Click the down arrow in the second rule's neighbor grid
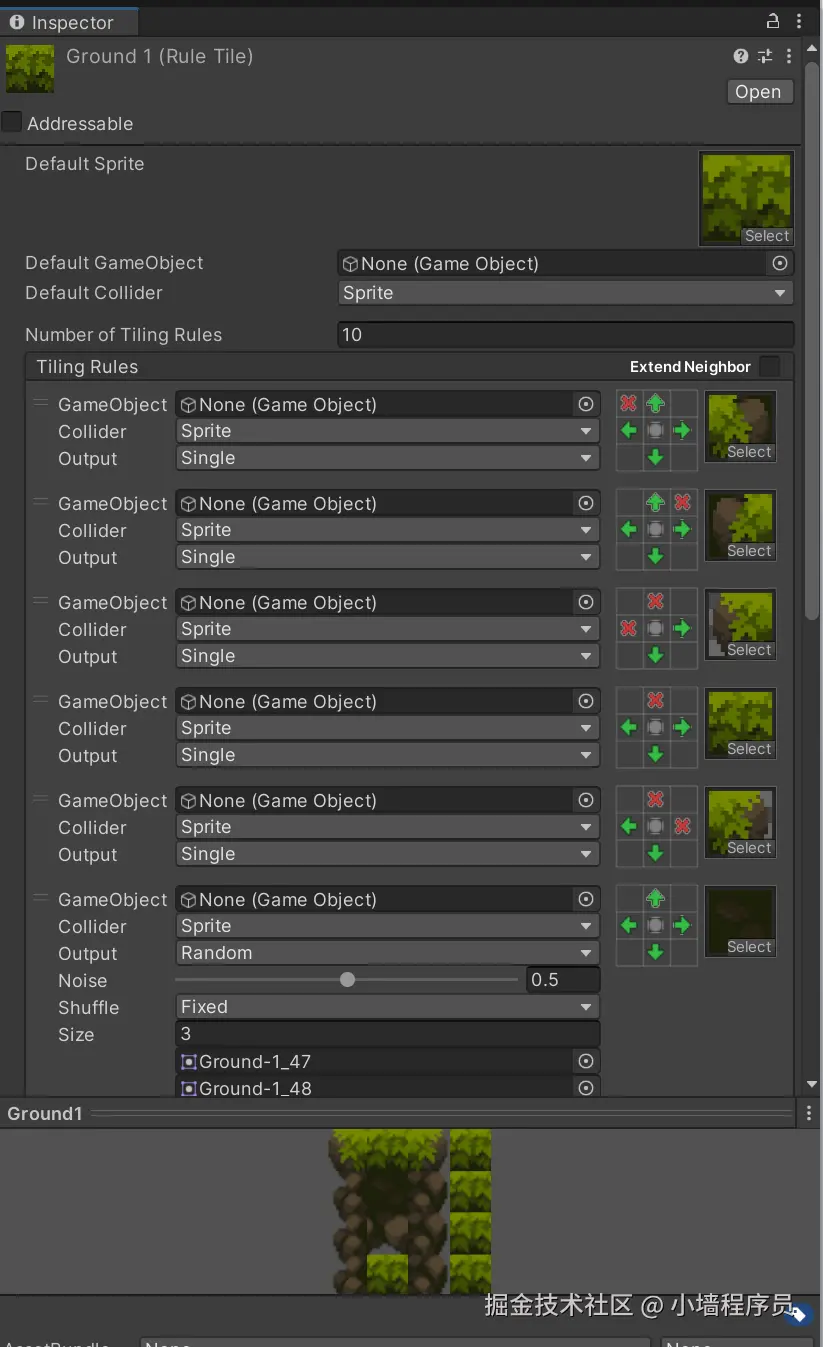The width and height of the screenshot is (823, 1347). click(x=655, y=557)
